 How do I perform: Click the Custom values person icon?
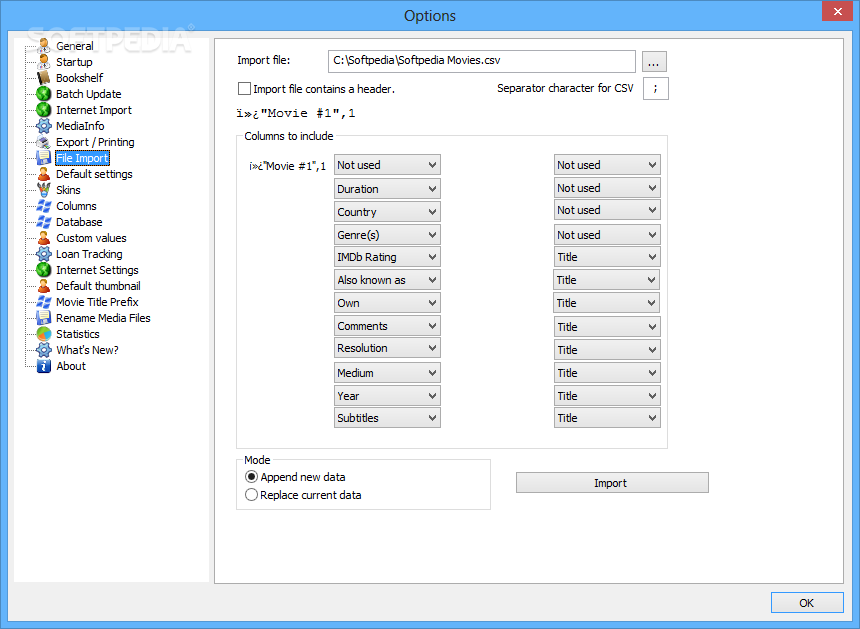[44, 238]
